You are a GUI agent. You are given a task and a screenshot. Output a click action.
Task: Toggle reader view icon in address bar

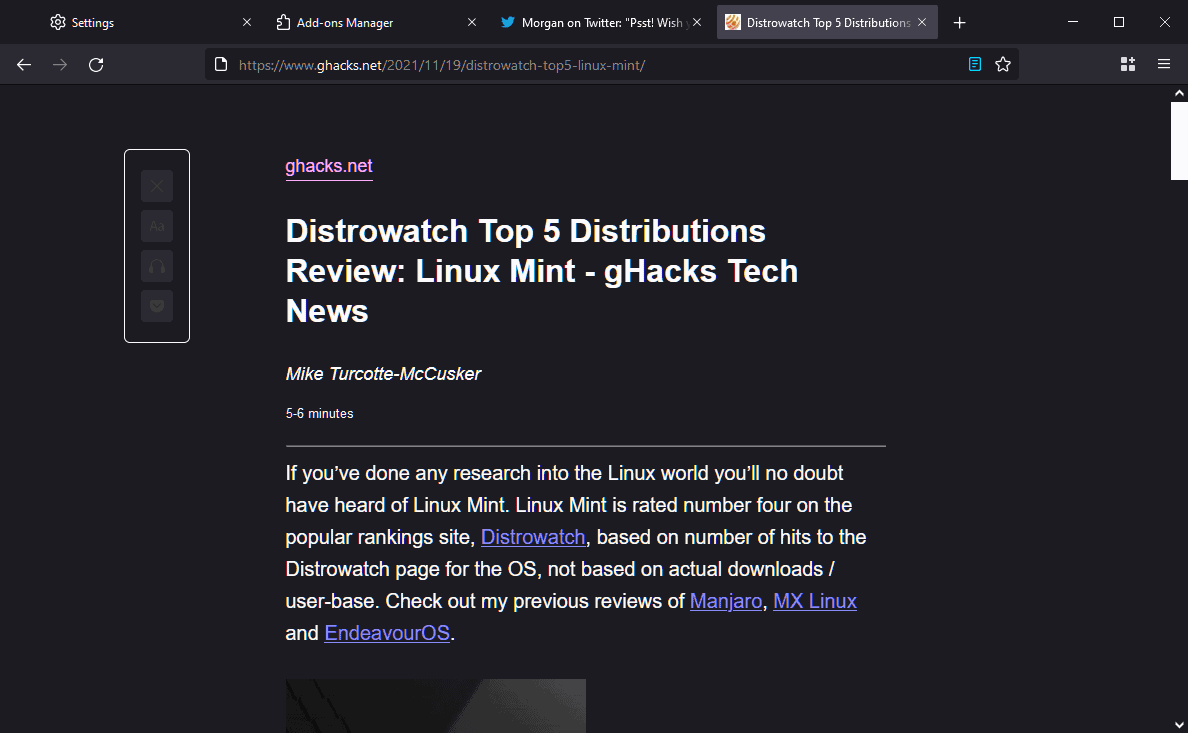(974, 64)
